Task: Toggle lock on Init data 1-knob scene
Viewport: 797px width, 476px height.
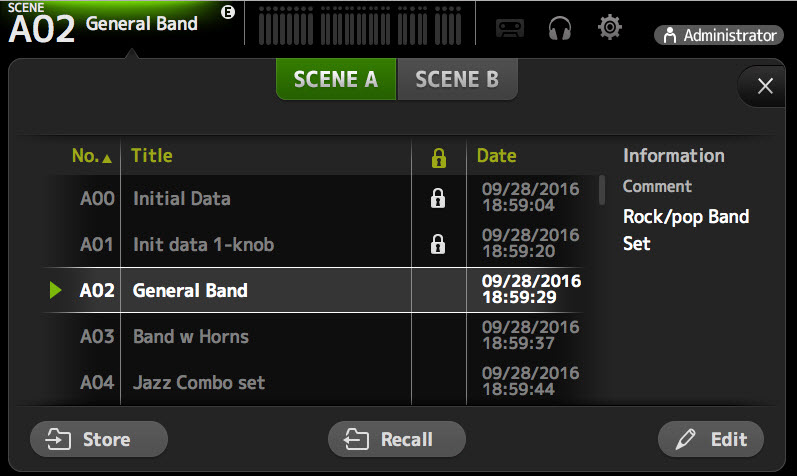Action: pos(437,244)
